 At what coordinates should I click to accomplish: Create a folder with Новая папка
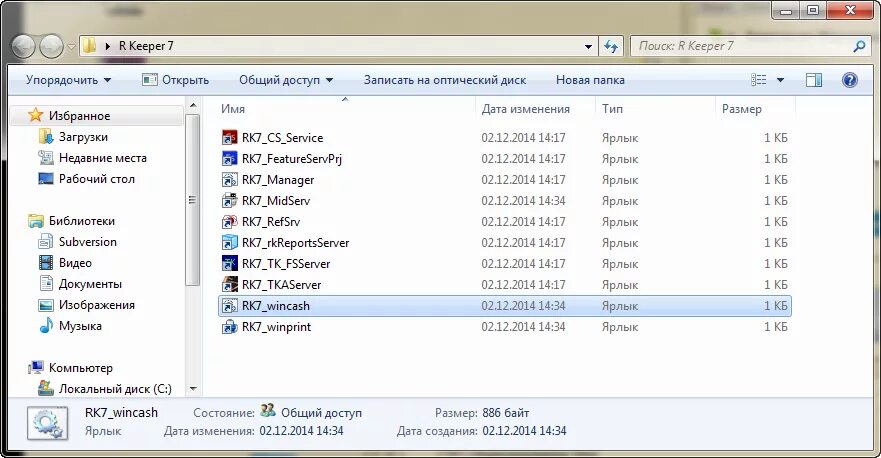click(590, 80)
